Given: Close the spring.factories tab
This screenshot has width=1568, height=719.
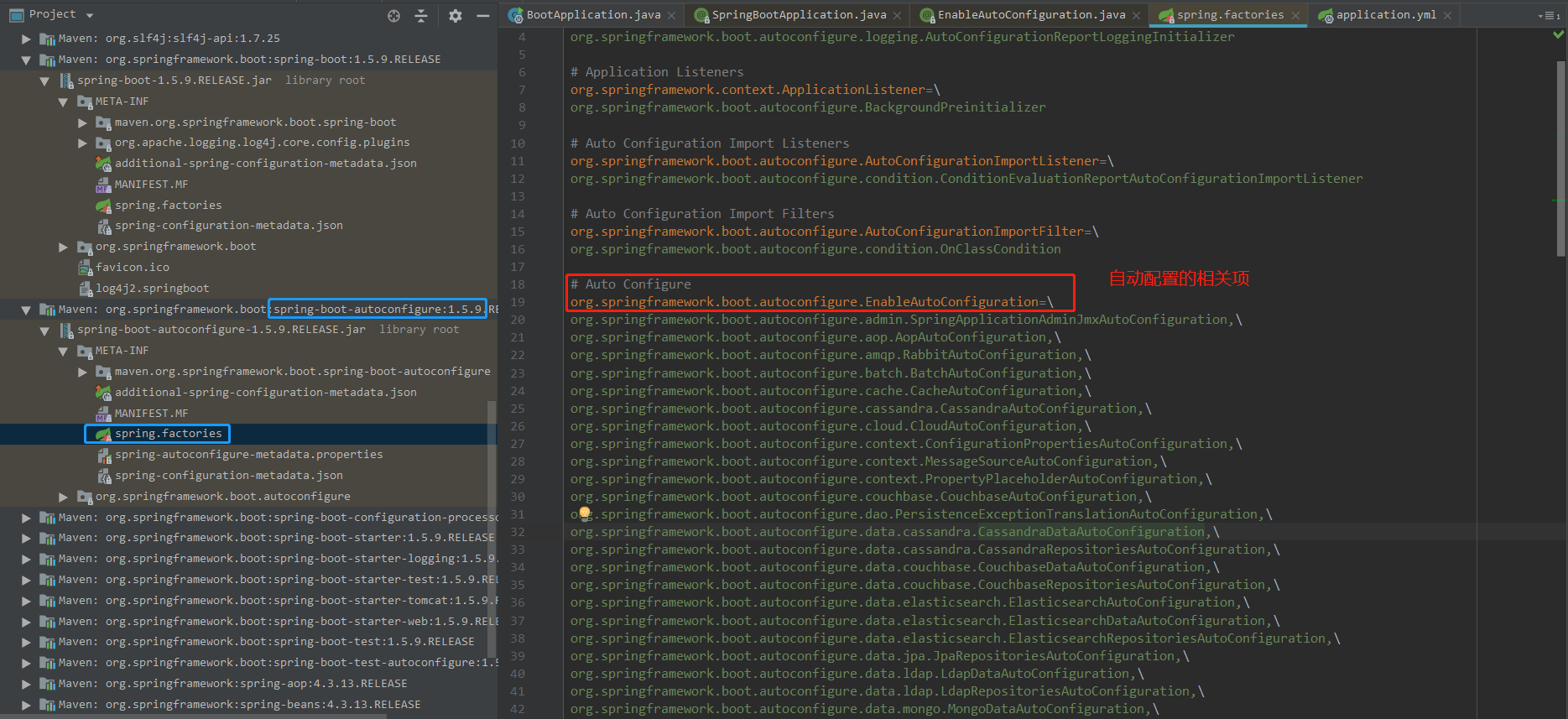Looking at the screenshot, I should [x=1296, y=15].
